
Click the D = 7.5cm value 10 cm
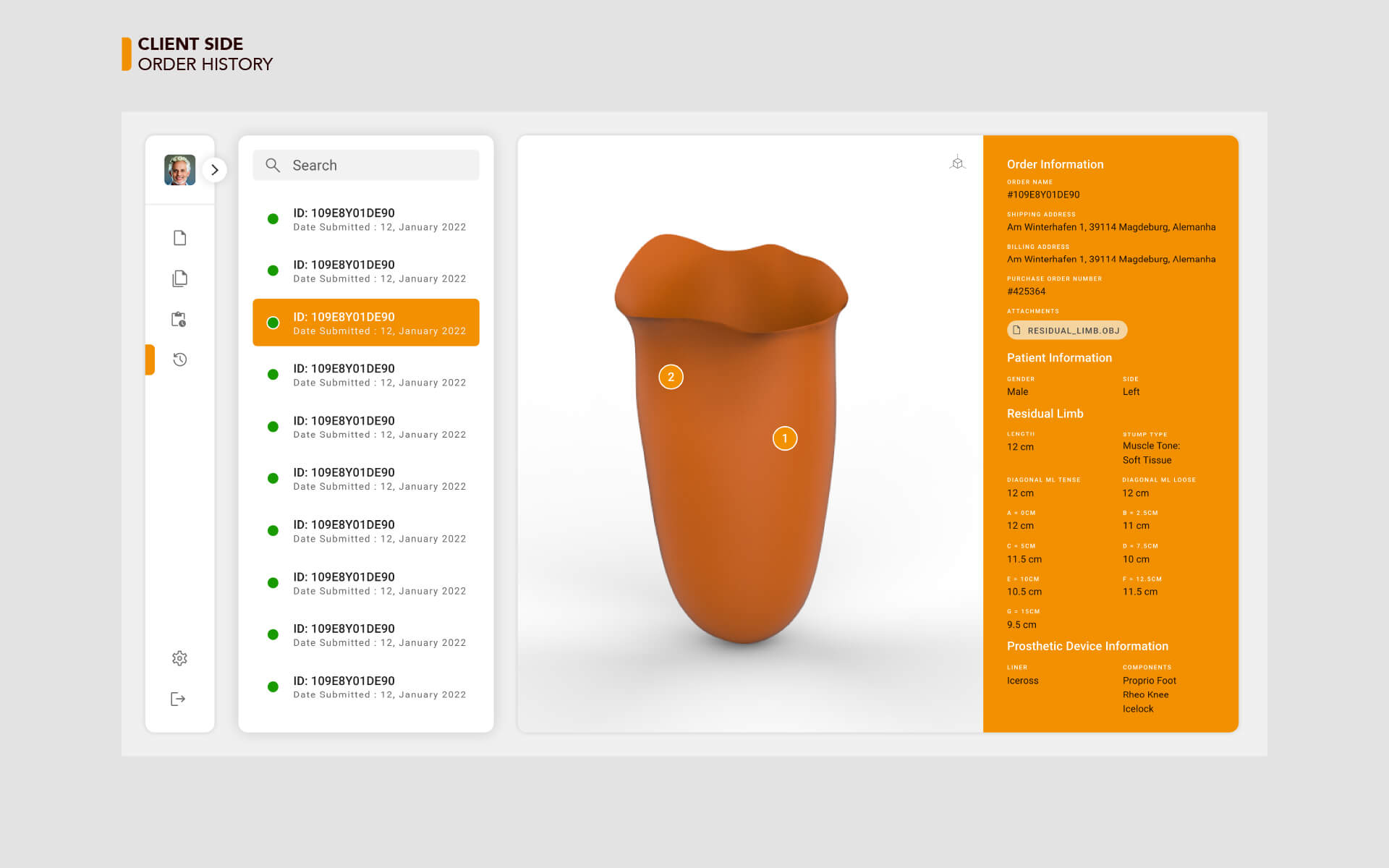click(x=1136, y=559)
